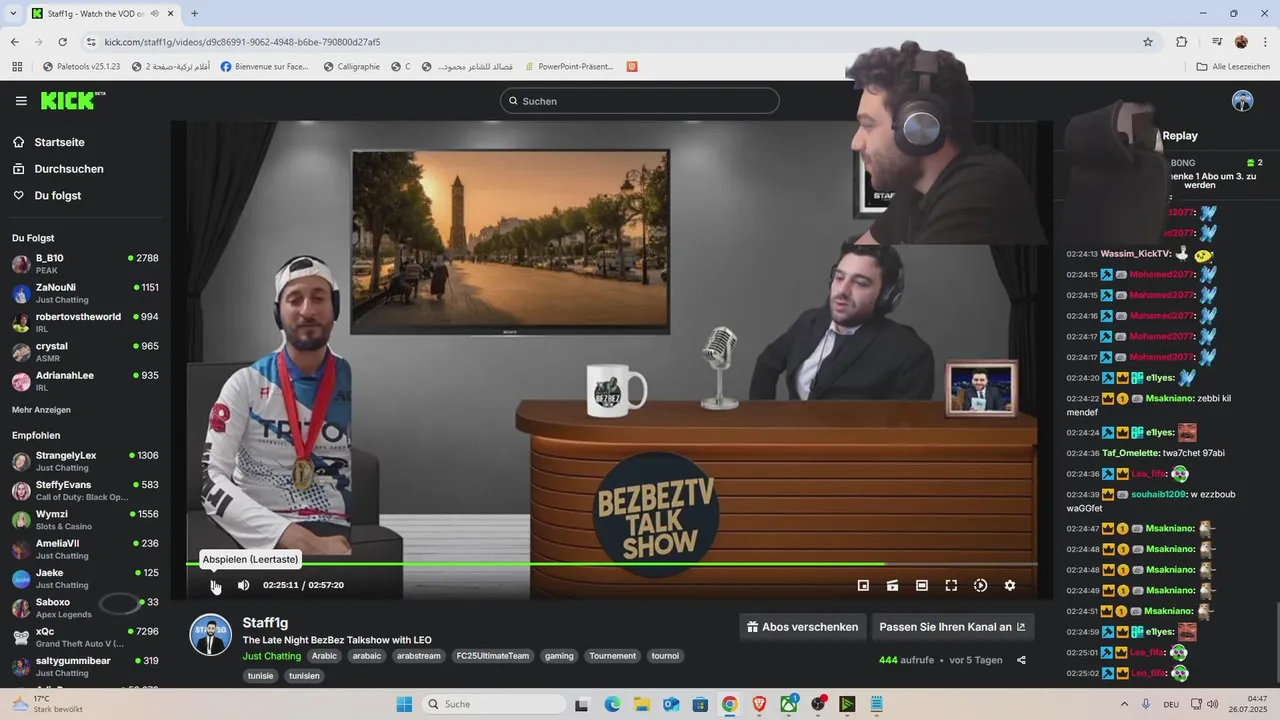
Task: Seek along the green video progress bar
Action: click(x=611, y=564)
